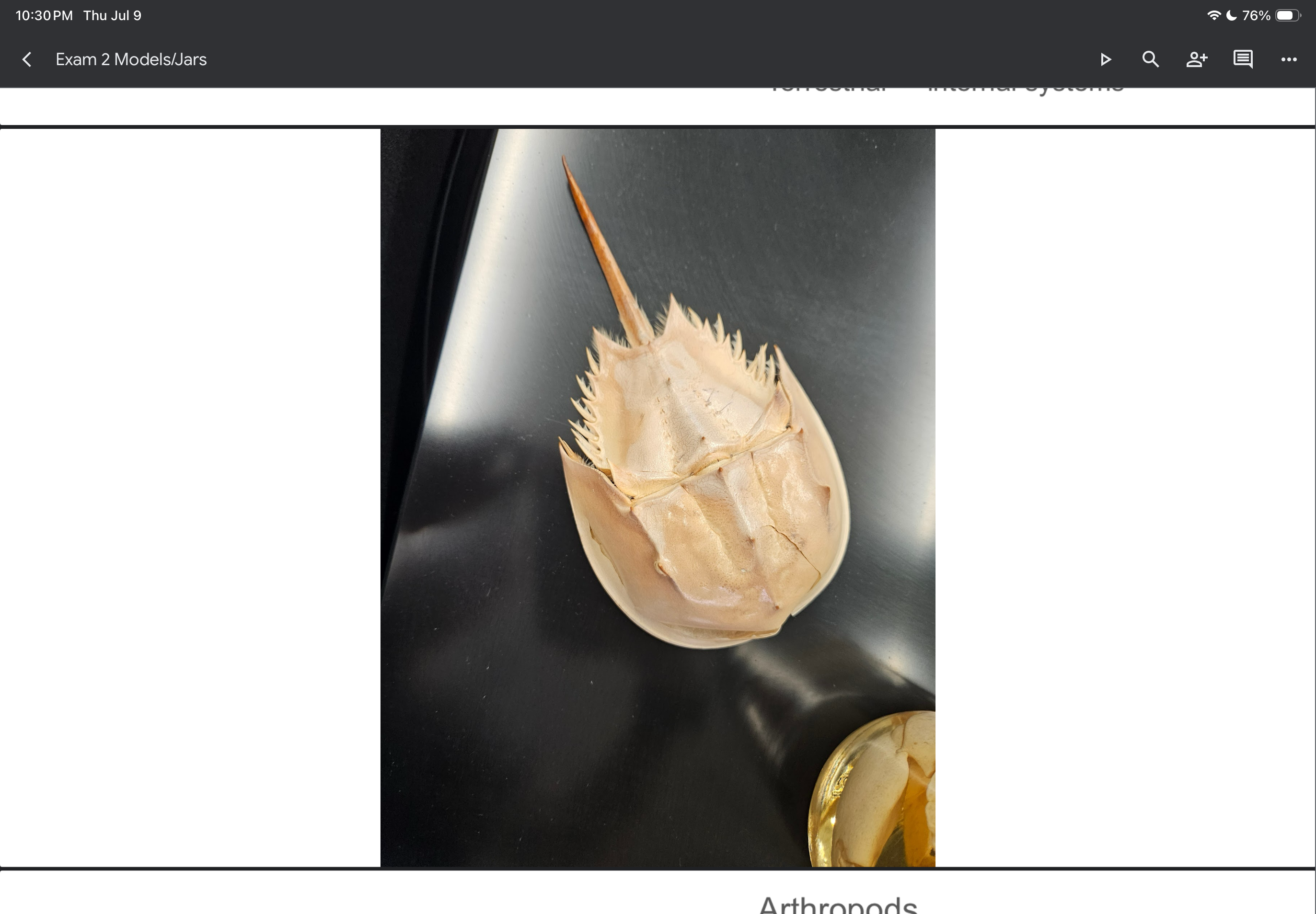
Task: Tap the battery icon in status bar
Action: tap(1288, 15)
